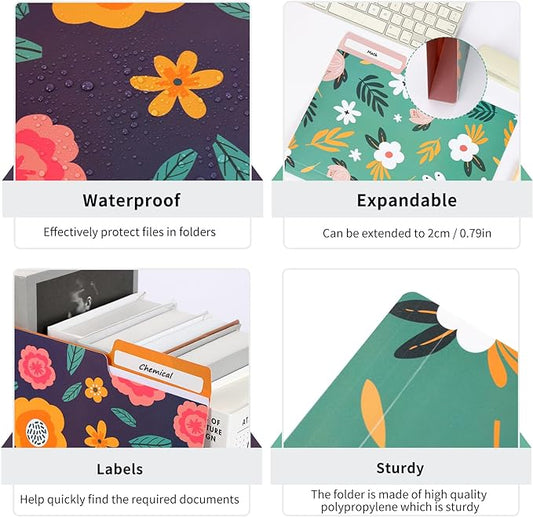Click the Expandable heading banner

(402, 200)
